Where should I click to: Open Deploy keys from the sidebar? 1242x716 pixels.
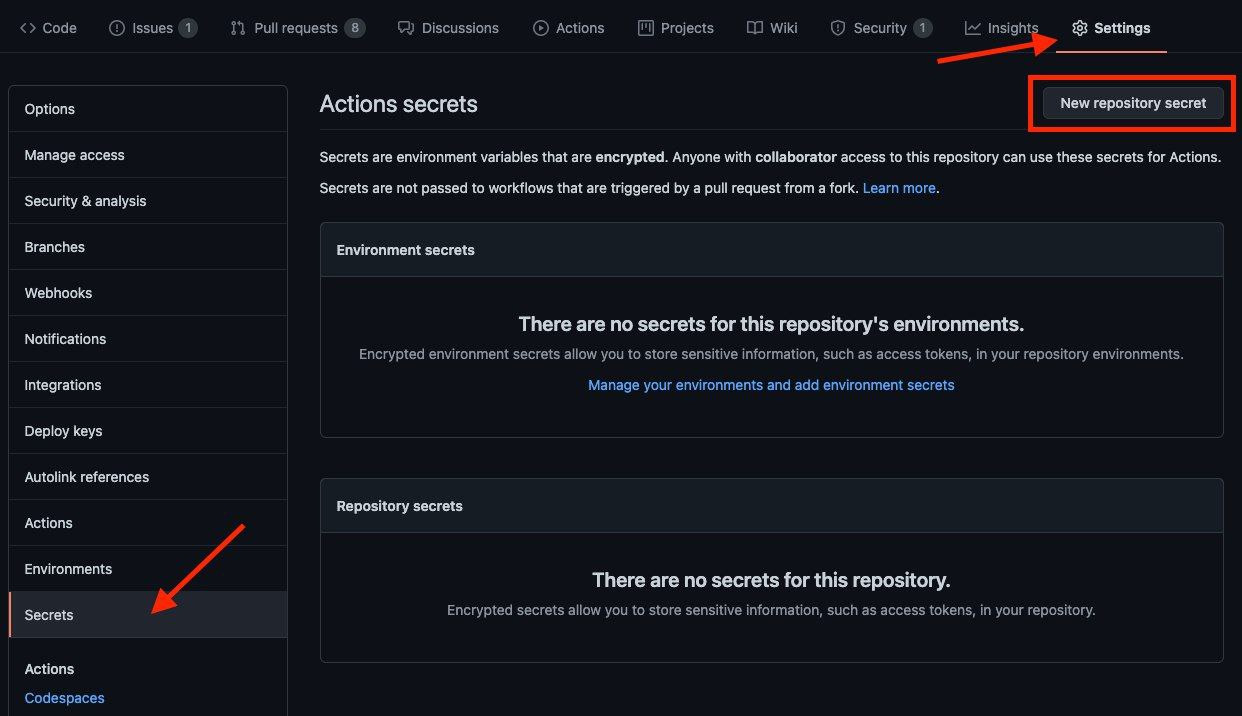[x=63, y=431]
